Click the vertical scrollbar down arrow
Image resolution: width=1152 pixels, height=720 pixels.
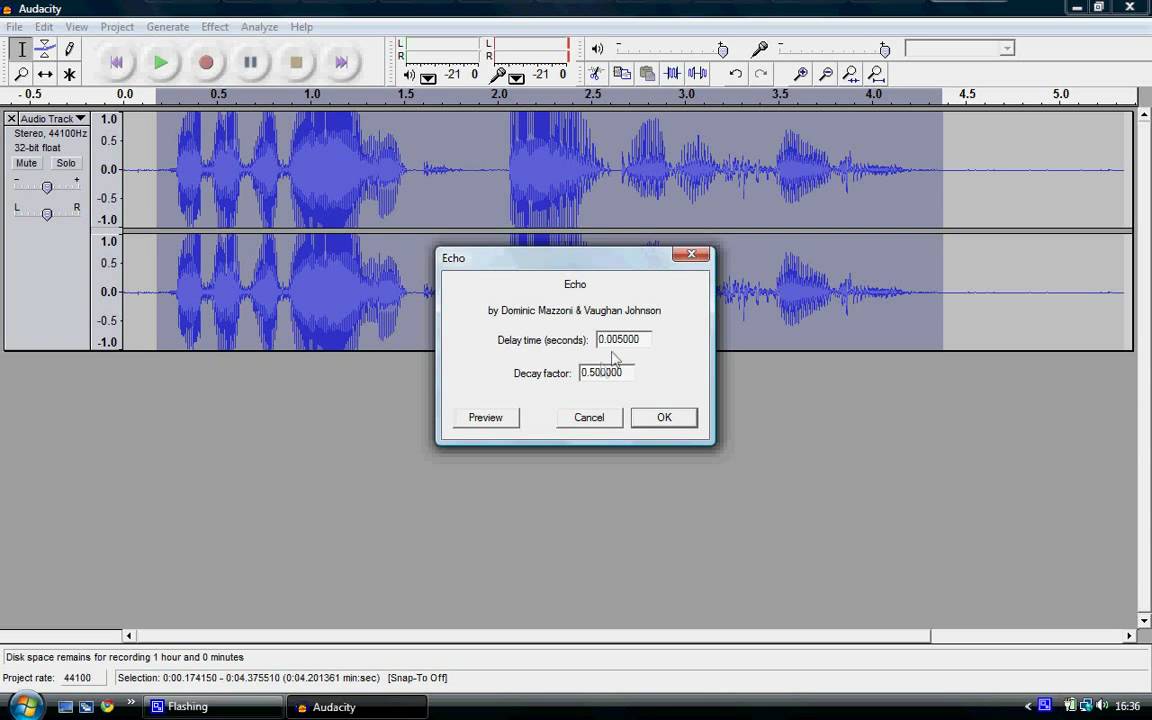[x=1144, y=621]
